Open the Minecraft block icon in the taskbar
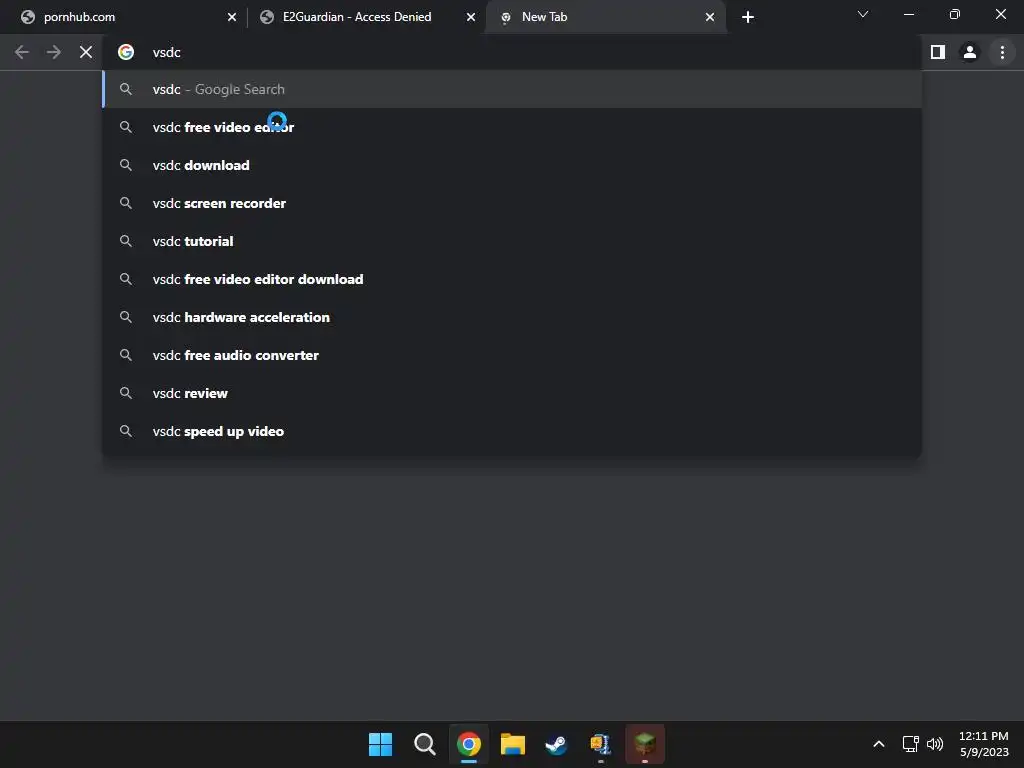This screenshot has width=1024, height=768. pyautogui.click(x=645, y=743)
